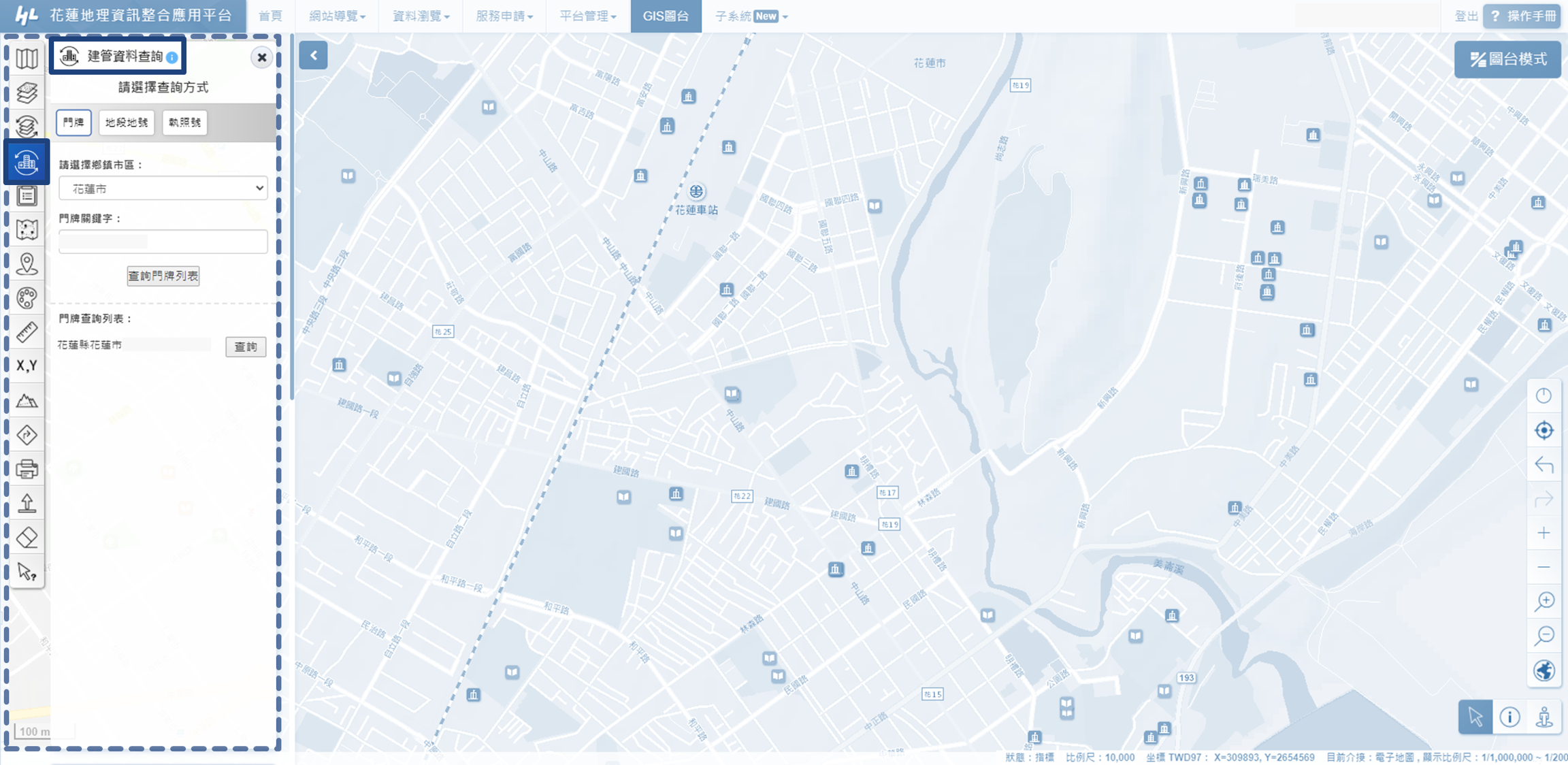Open the layers stack icon

click(x=27, y=92)
